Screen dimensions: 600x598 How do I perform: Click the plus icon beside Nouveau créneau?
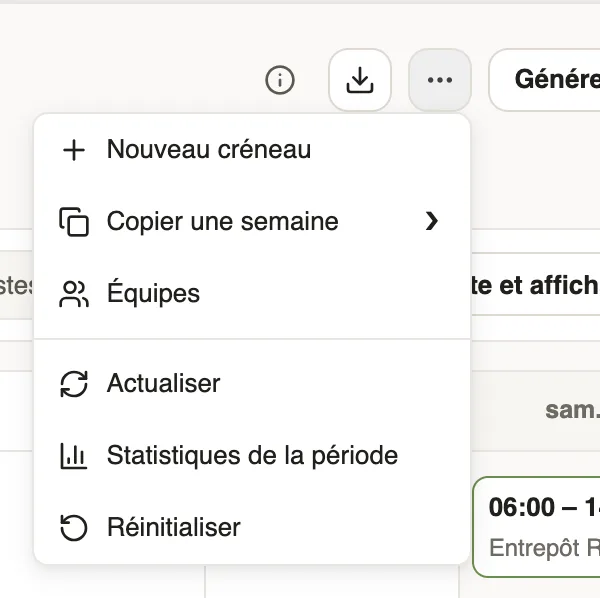(x=74, y=150)
